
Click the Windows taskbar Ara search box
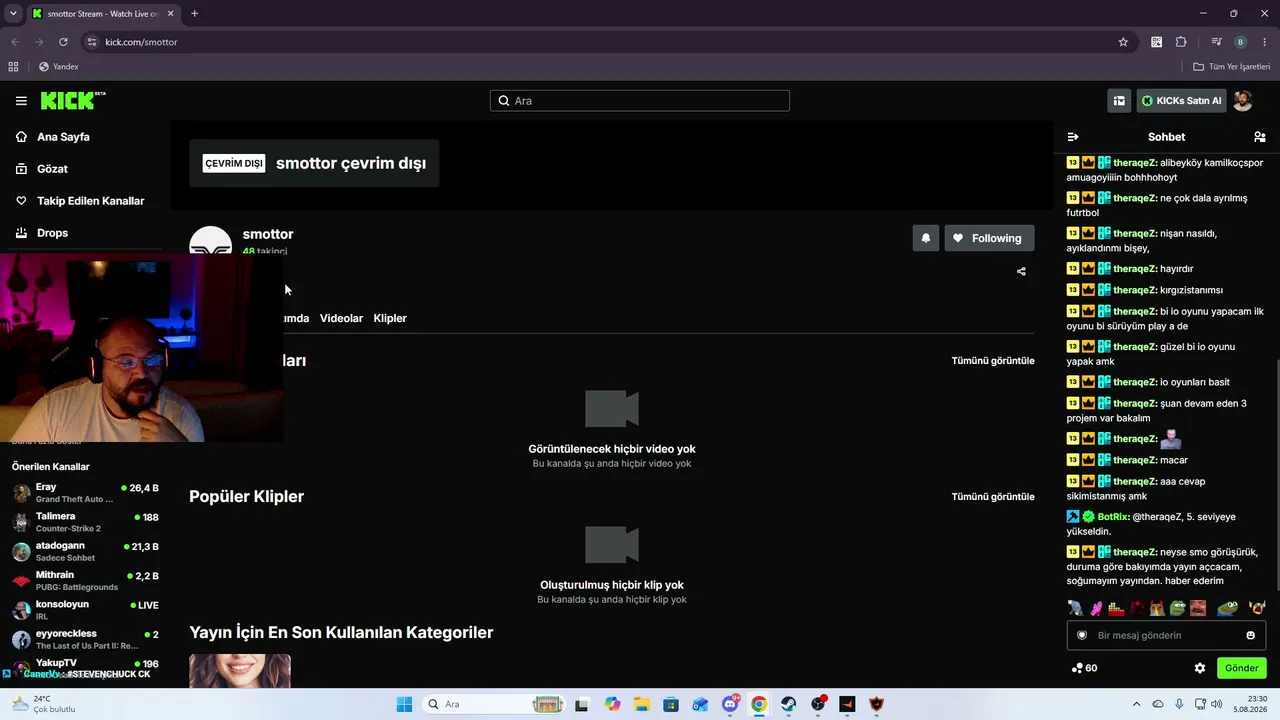pyautogui.click(x=493, y=704)
